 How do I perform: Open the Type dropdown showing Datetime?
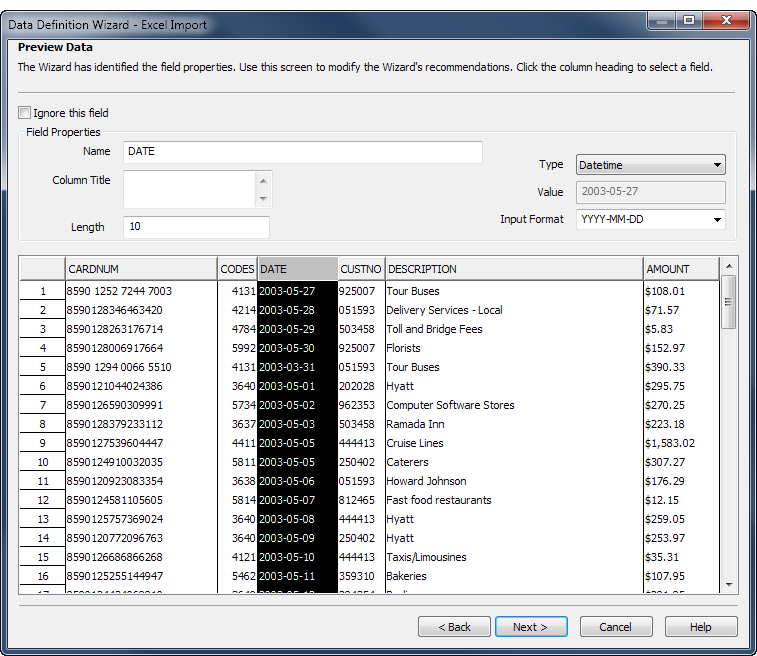pos(651,165)
